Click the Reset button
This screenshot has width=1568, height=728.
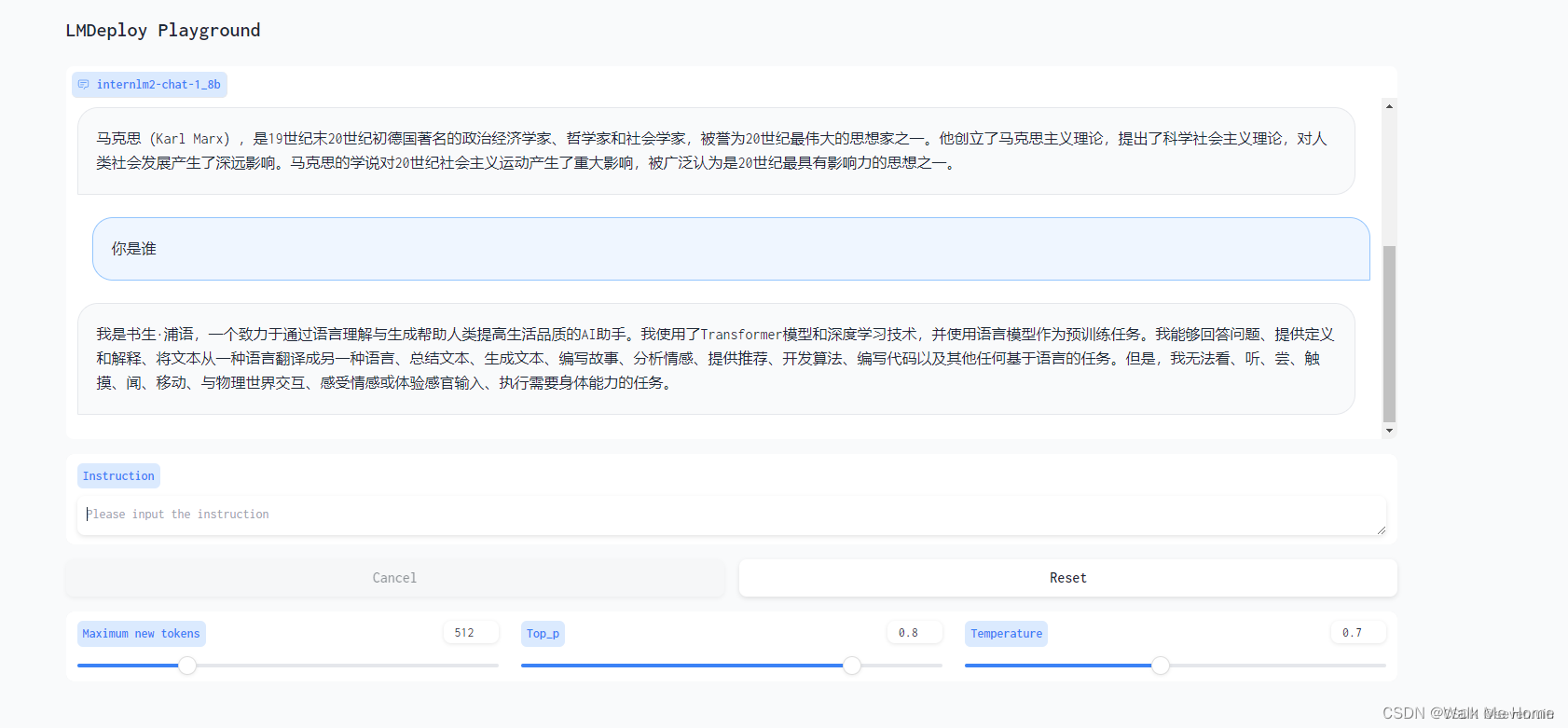[x=1068, y=578]
